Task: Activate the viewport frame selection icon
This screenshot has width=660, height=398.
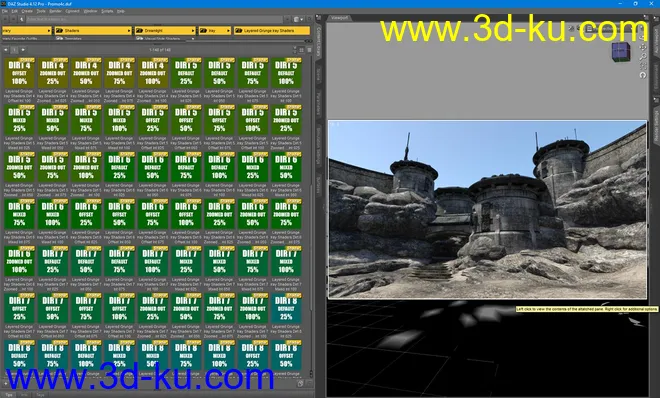Action: tap(643, 66)
